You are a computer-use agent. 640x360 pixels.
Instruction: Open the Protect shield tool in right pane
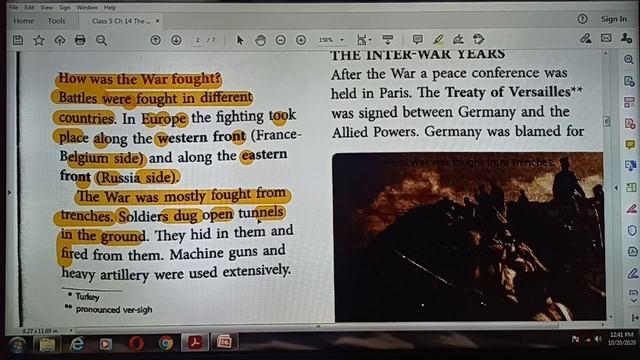tap(631, 230)
